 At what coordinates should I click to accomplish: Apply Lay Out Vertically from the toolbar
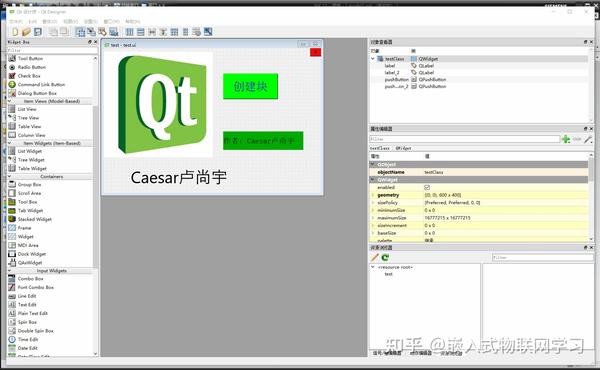141,32
